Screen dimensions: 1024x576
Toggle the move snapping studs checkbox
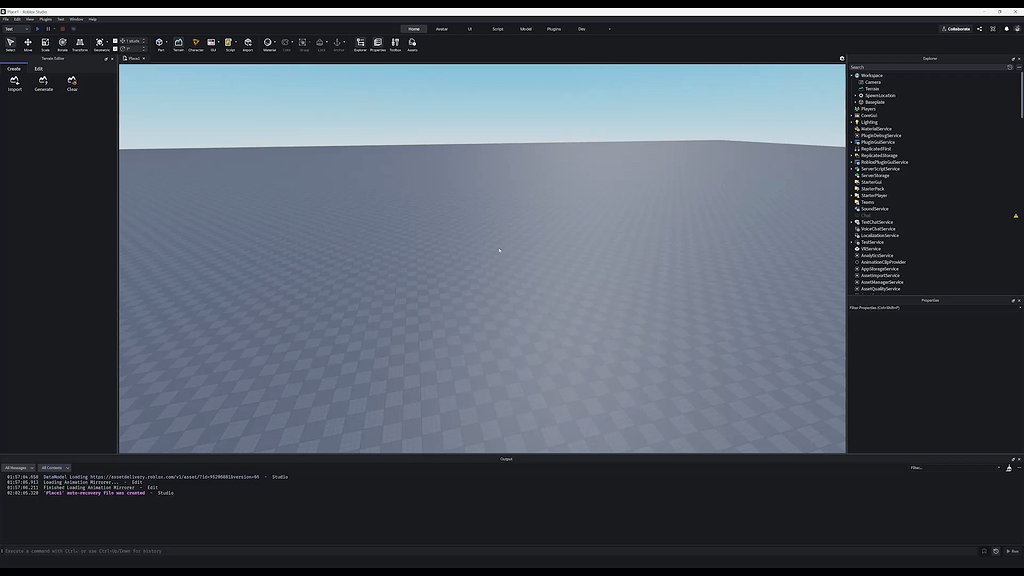pos(116,41)
